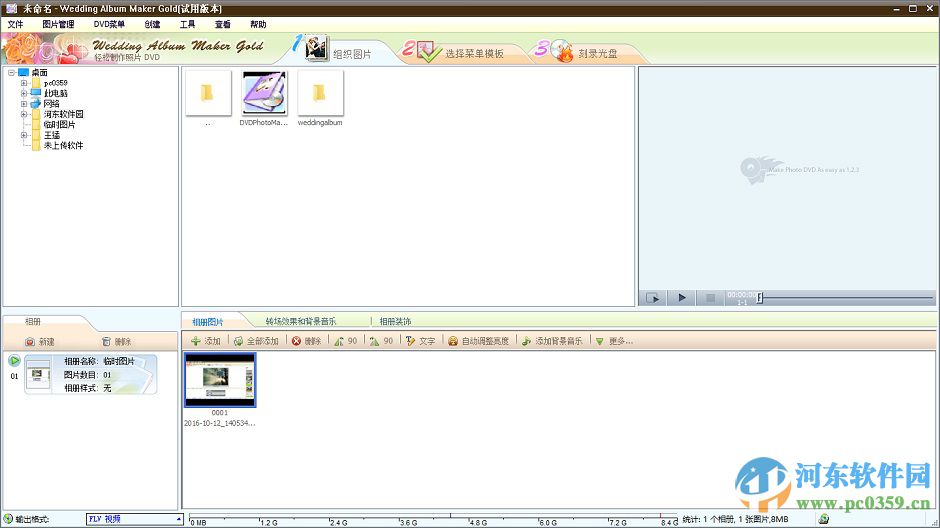Collapse the 桌面 tree root
This screenshot has width=940, height=528.
click(11, 73)
